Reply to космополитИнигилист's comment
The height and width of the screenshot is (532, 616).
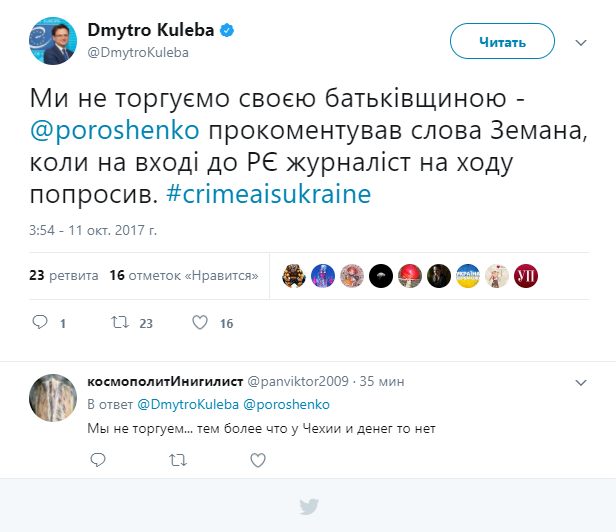[97, 460]
